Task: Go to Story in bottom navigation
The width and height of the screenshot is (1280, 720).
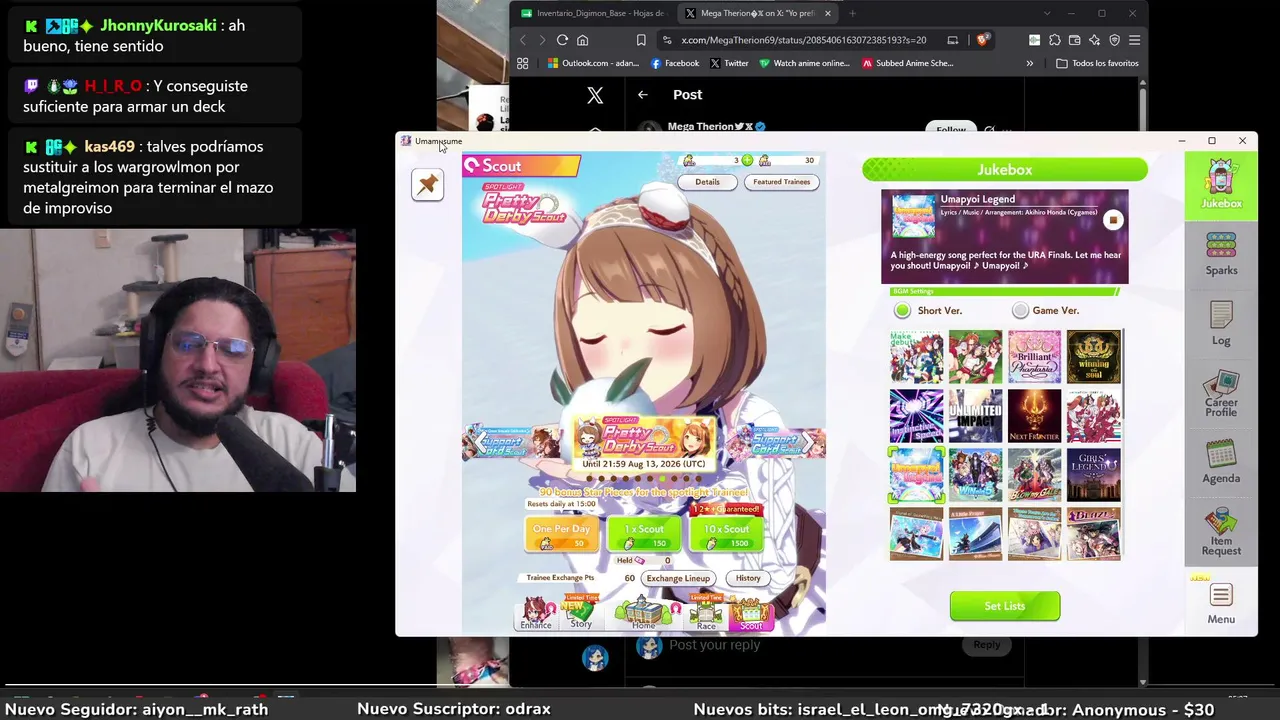Action: pyautogui.click(x=581, y=612)
